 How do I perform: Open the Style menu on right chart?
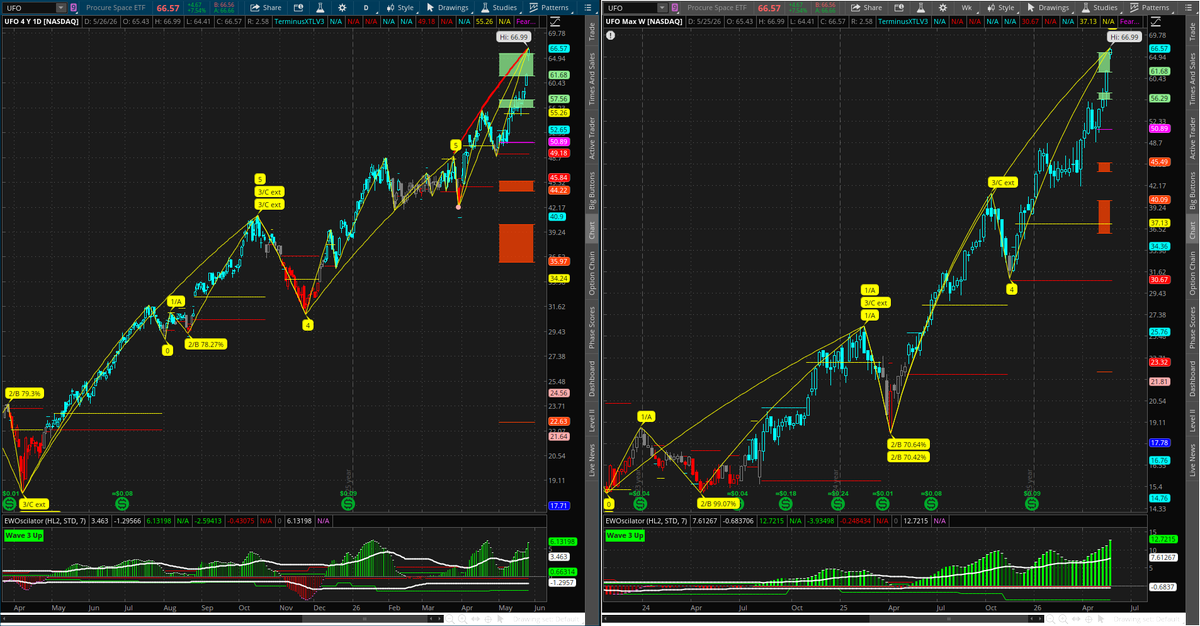point(1001,8)
